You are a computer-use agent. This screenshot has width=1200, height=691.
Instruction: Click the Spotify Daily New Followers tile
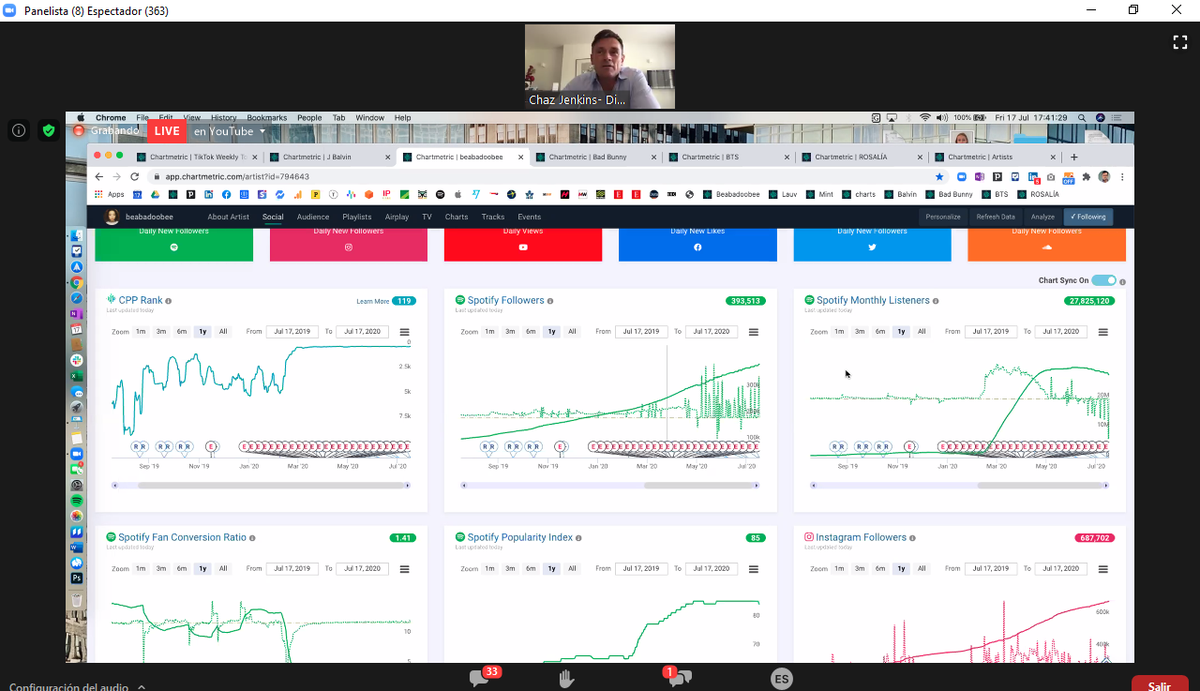tap(174, 244)
